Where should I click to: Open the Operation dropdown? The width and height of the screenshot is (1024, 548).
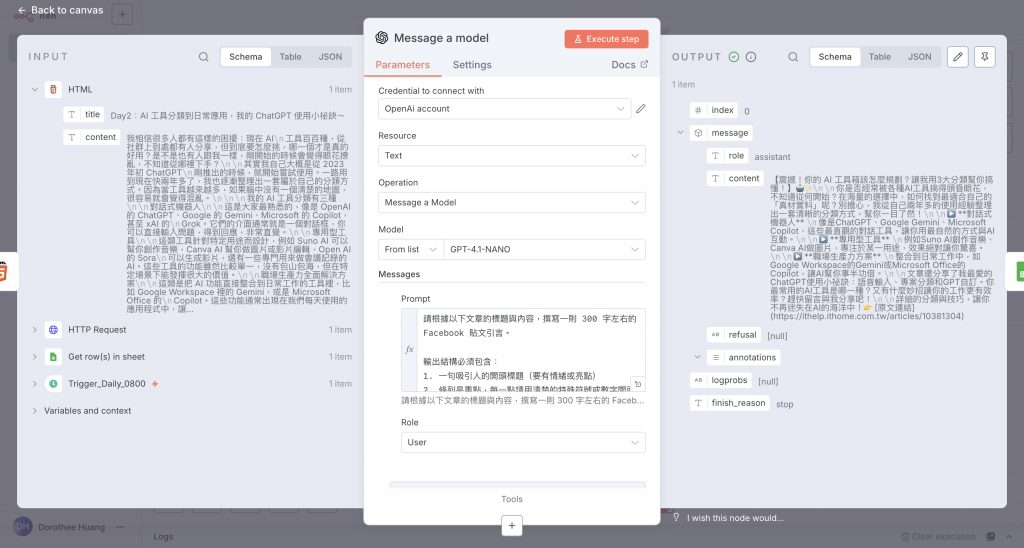pos(511,202)
